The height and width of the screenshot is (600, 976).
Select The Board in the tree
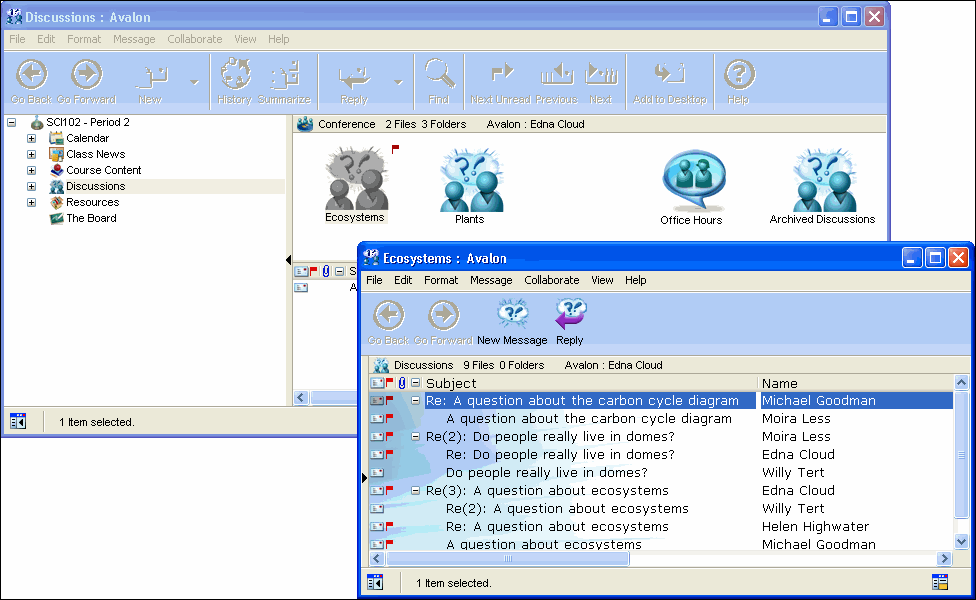coord(91,218)
